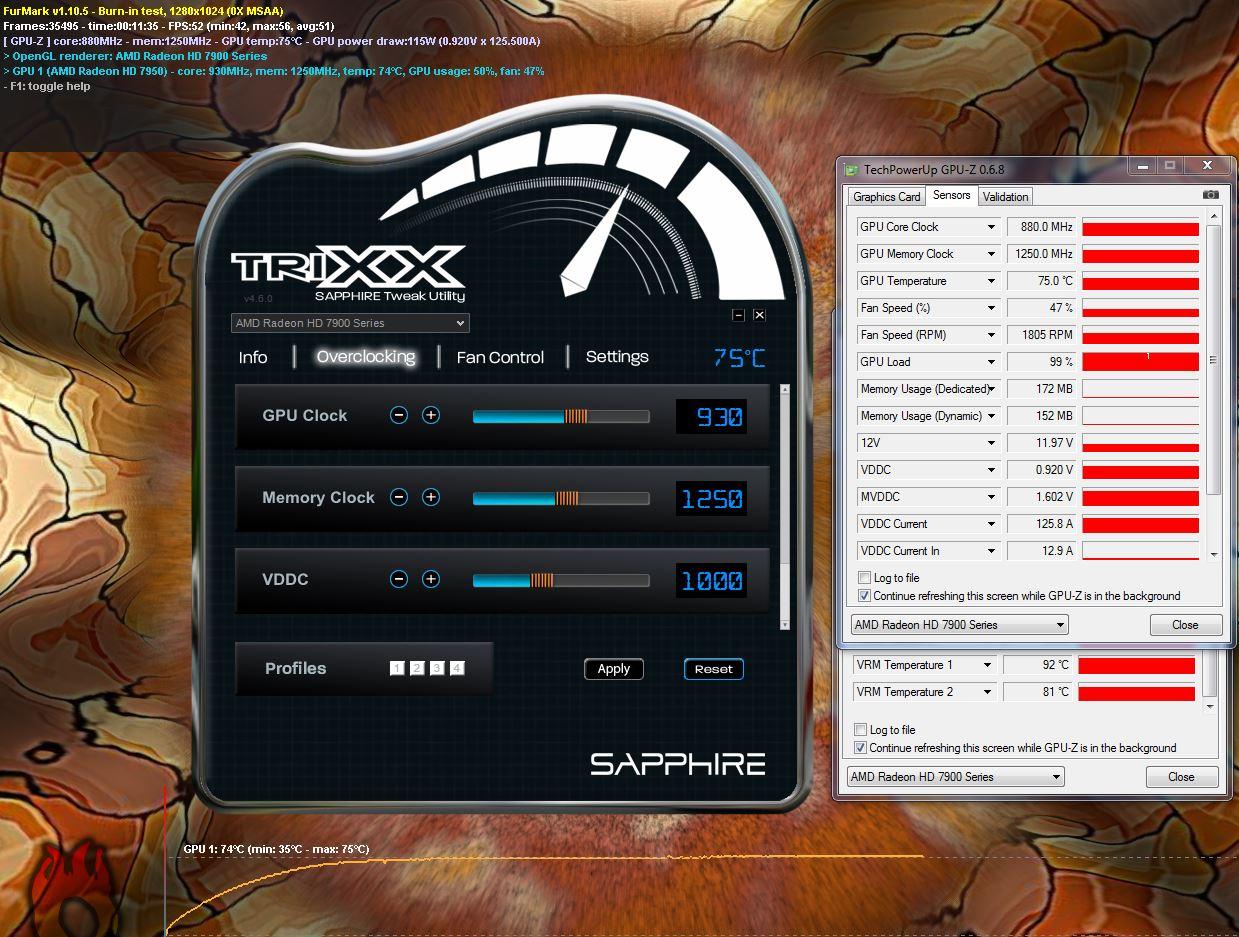
Task: Maximize the GPU-Z window
Action: click(1169, 166)
